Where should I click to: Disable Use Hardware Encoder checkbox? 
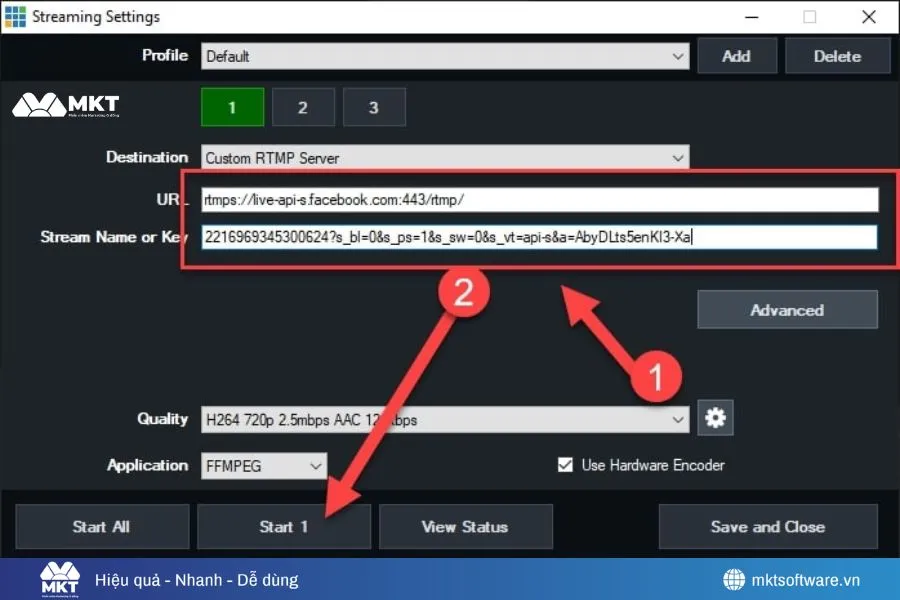click(565, 464)
